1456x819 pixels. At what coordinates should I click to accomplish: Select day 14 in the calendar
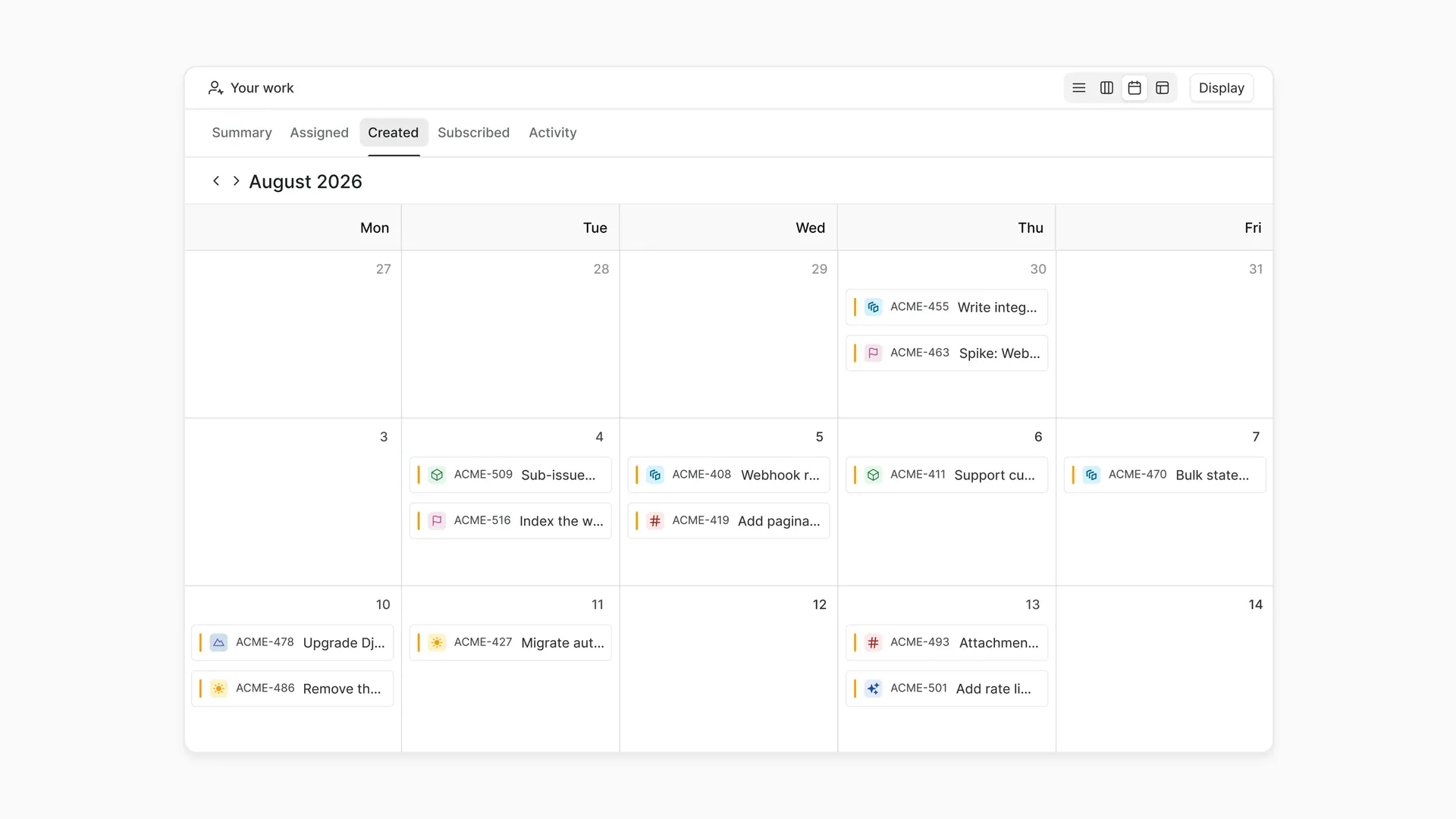[1256, 604]
